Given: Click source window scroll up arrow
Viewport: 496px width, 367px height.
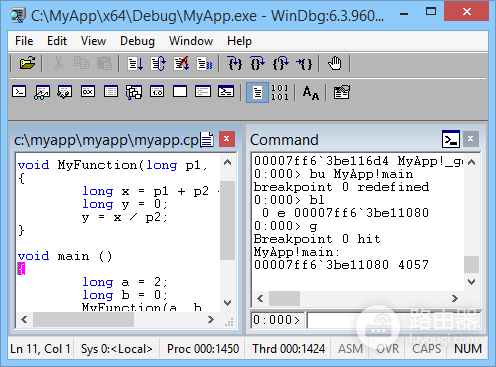Looking at the screenshot, I should click(228, 162).
